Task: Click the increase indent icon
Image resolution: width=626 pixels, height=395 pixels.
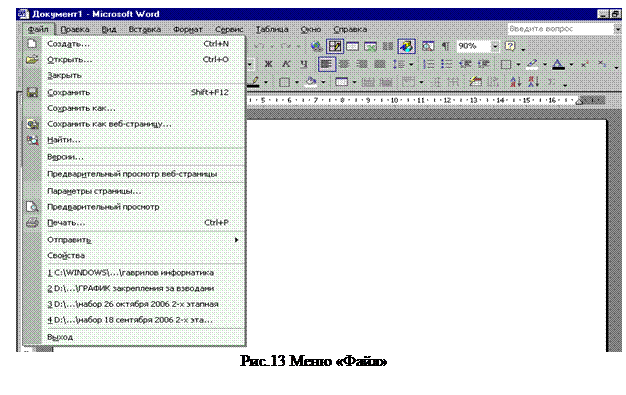Action: (x=483, y=64)
